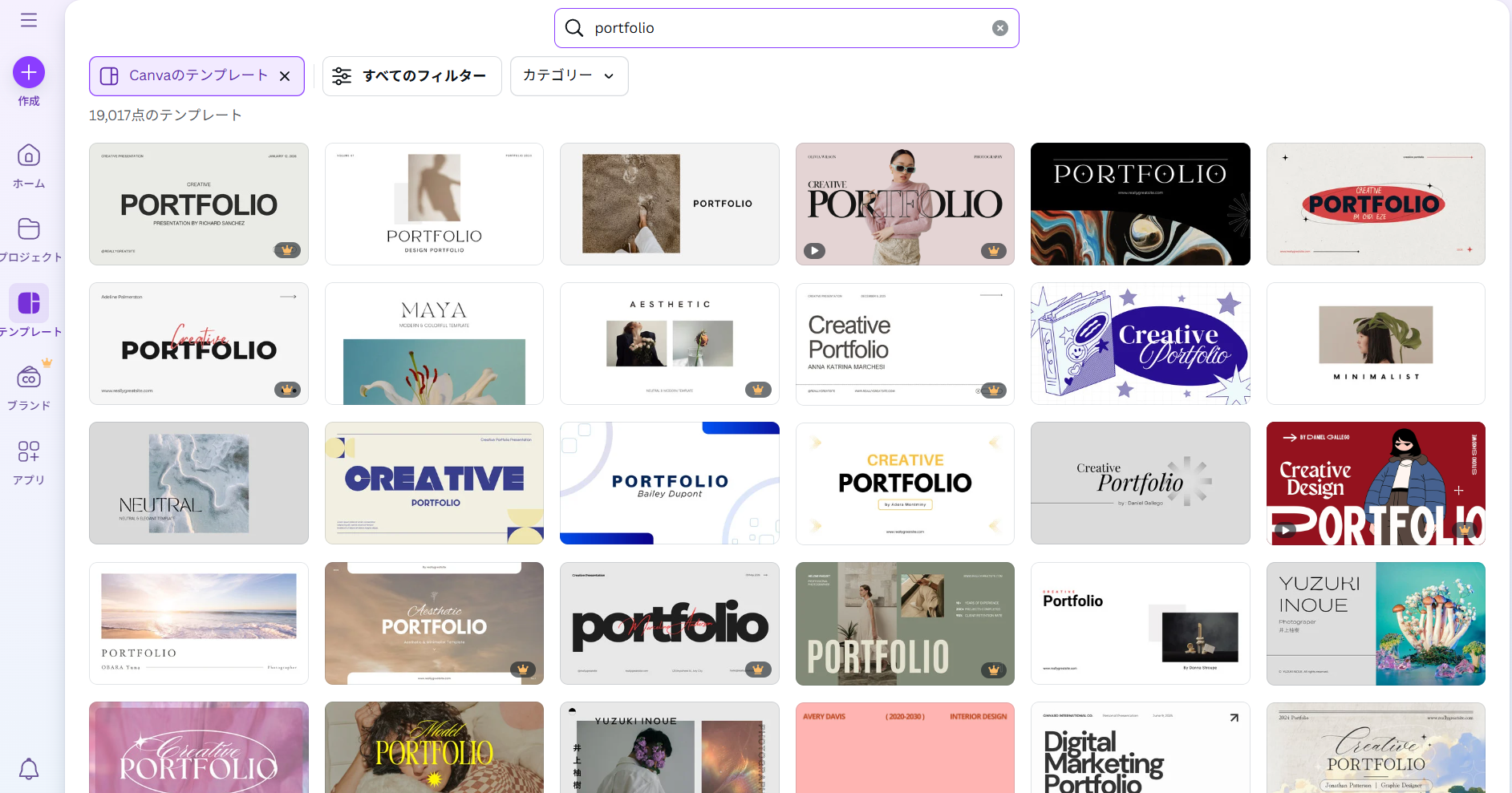Screen dimensions: 1512x793
Task: Clear the portfolio search text
Action: (1000, 28)
